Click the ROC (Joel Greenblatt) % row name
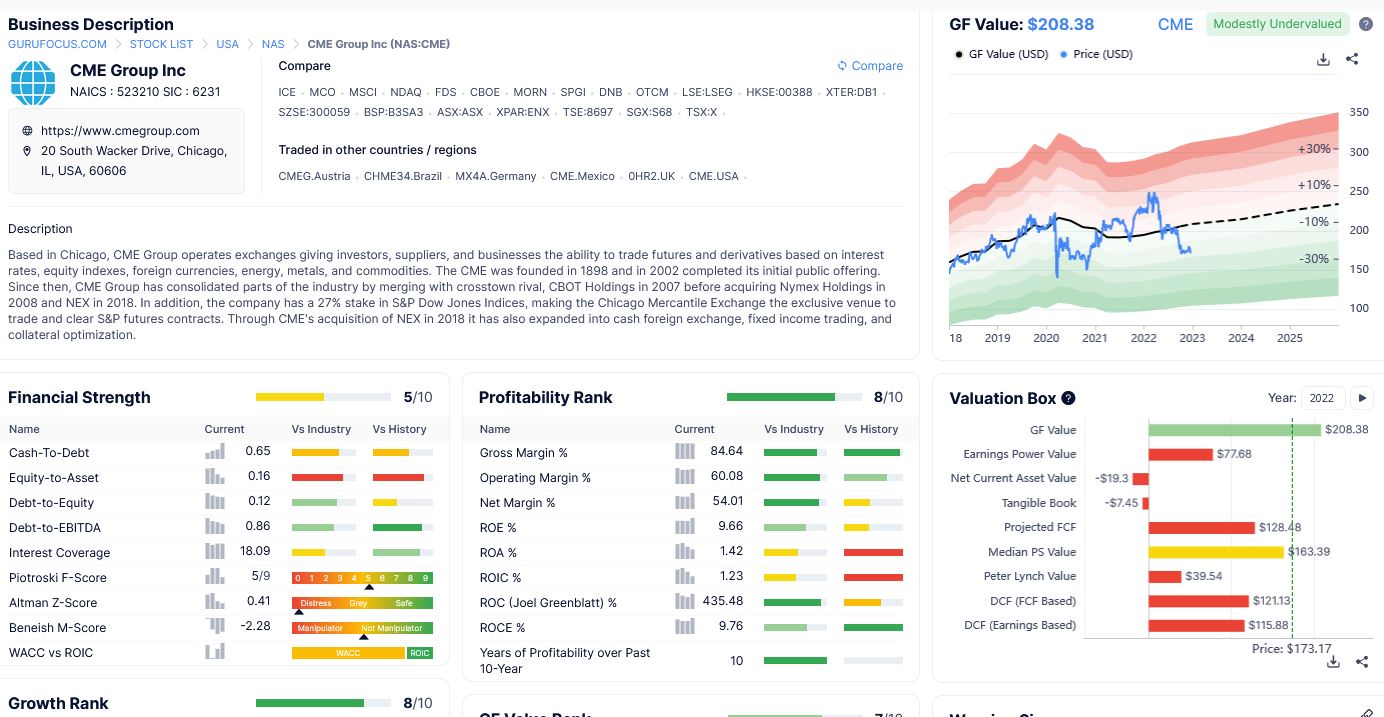1384x717 pixels. point(548,602)
